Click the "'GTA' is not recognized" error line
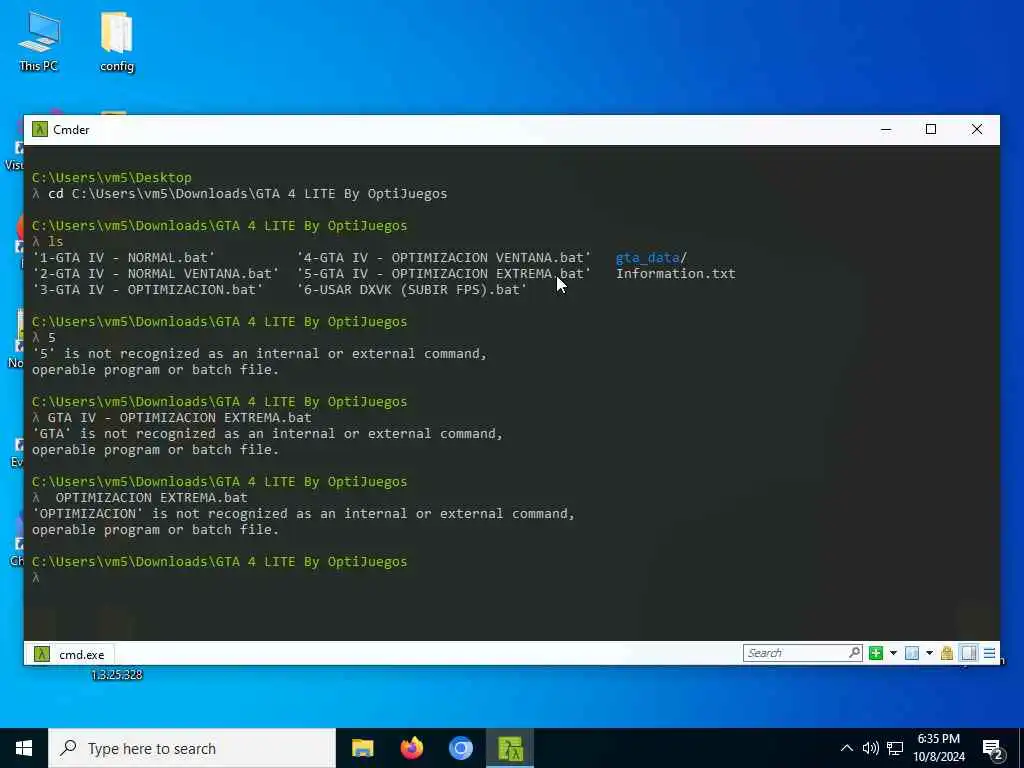The width and height of the screenshot is (1024, 768). (267, 434)
